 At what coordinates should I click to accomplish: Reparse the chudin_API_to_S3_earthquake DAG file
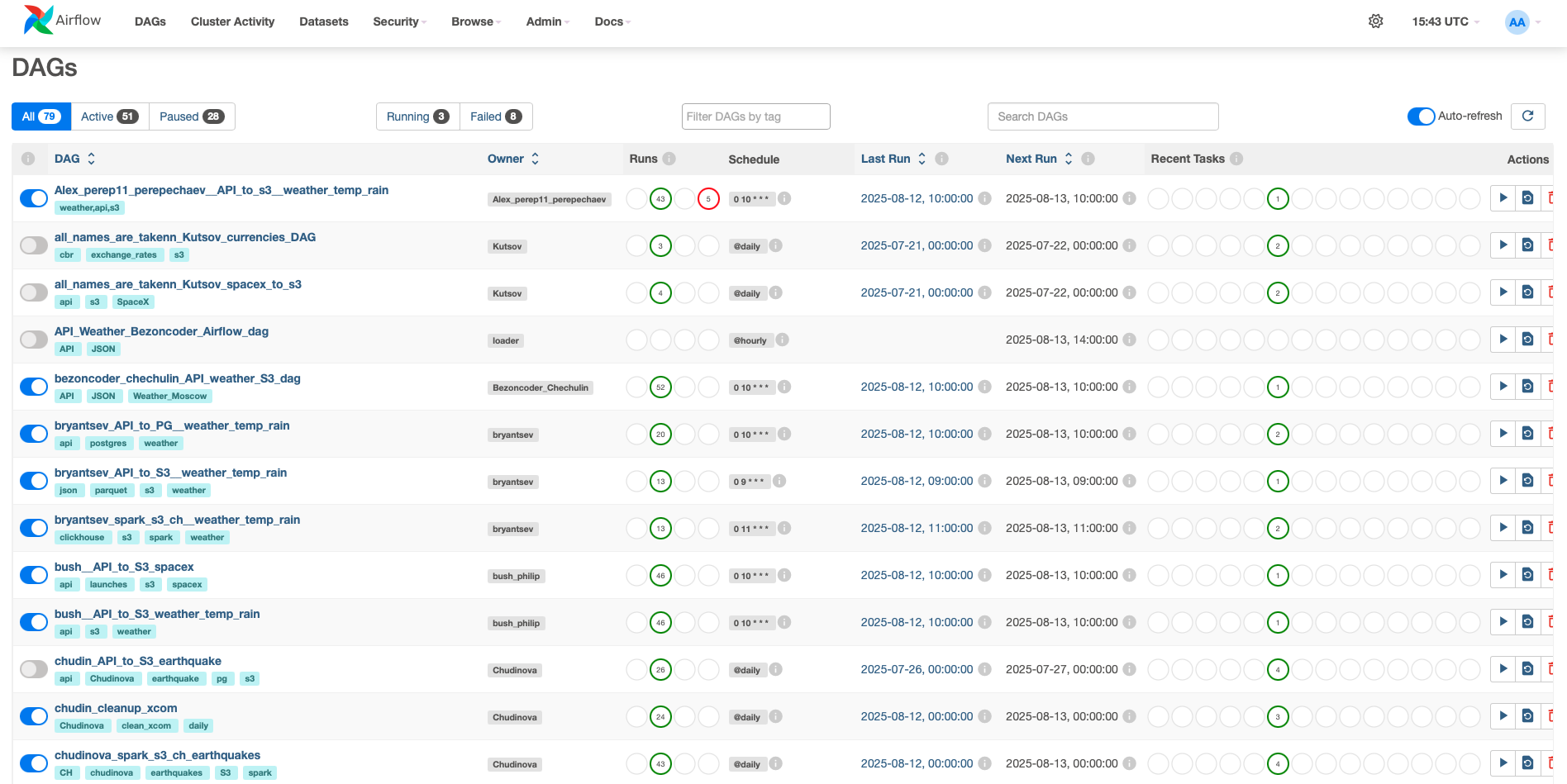[1528, 669]
